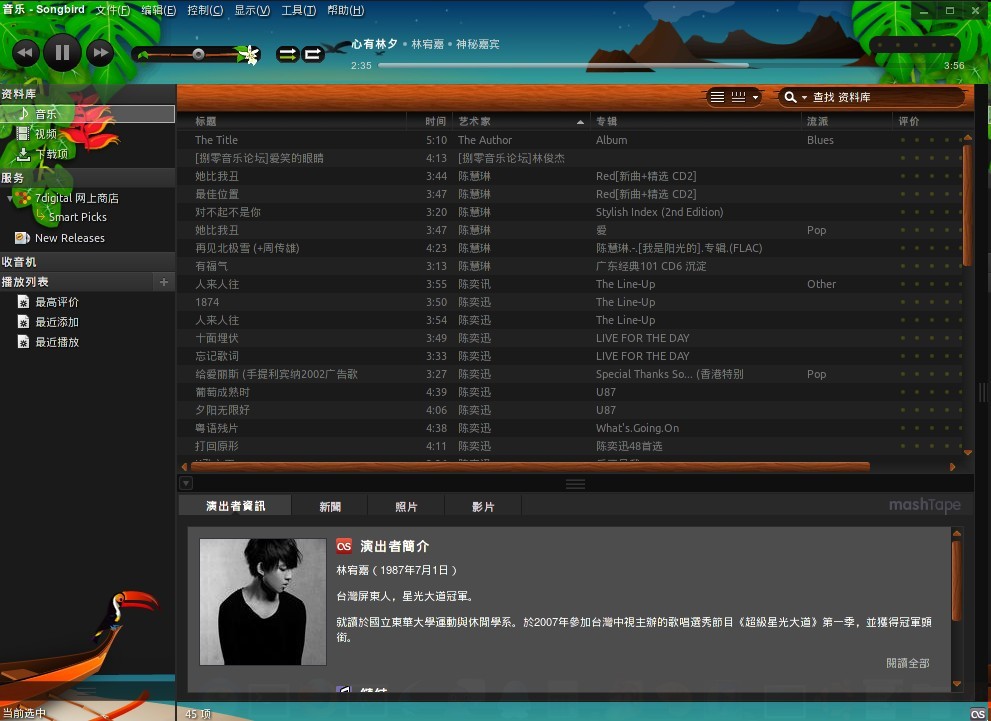Switch to list view icon

[x=717, y=97]
